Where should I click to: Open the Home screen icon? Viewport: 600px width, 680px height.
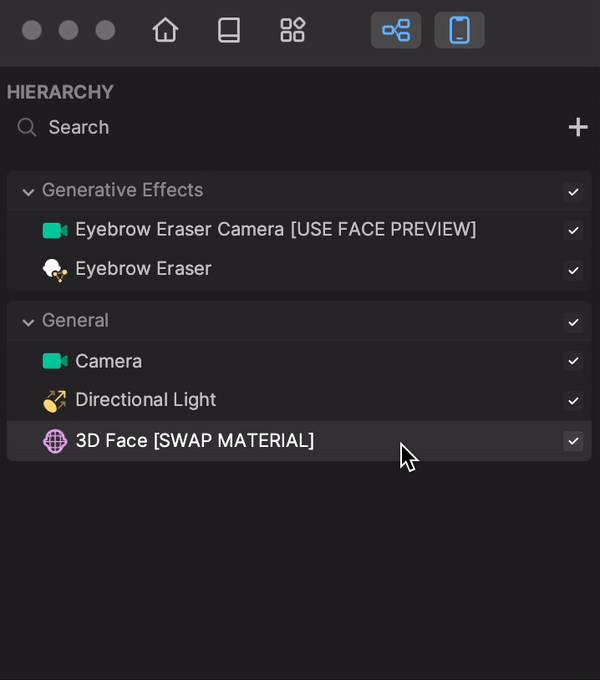coord(165,30)
